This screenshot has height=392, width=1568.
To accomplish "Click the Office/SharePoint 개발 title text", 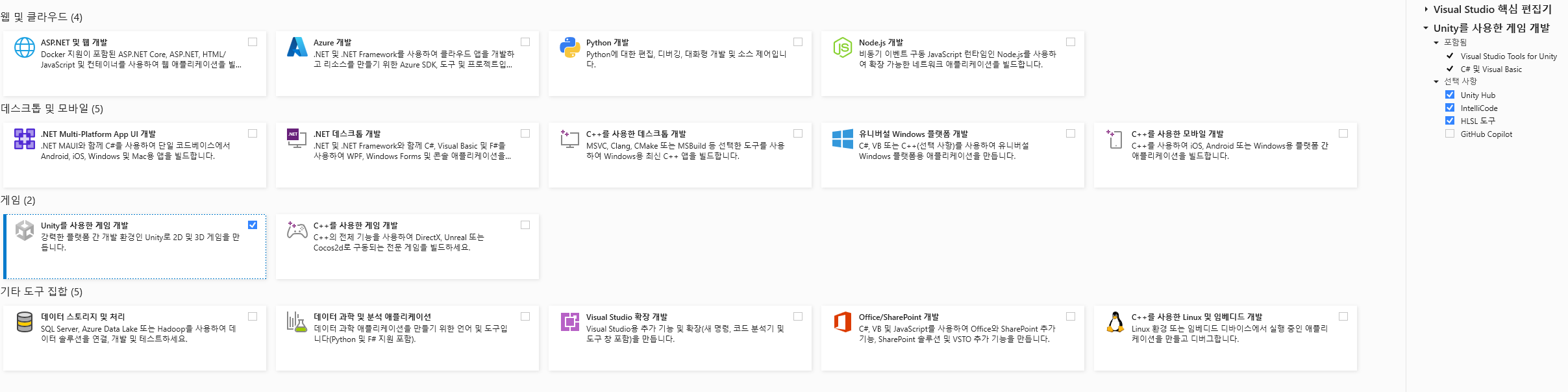I will [899, 317].
